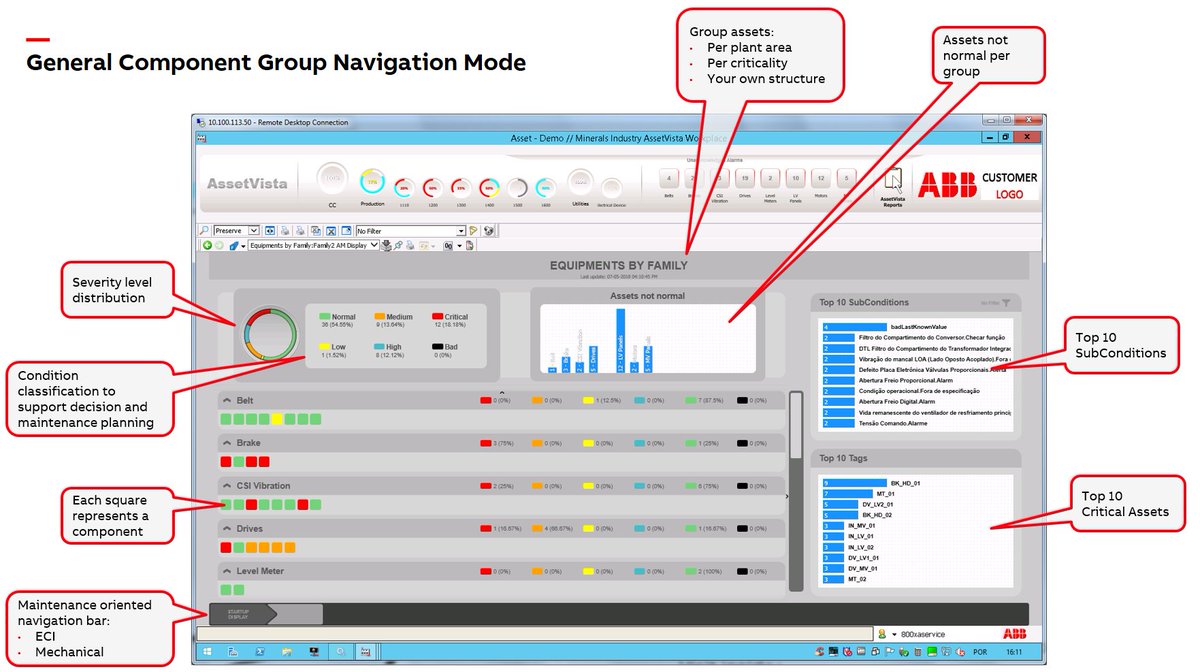Click the Top 10 SubConditions filter icon

[1007, 302]
